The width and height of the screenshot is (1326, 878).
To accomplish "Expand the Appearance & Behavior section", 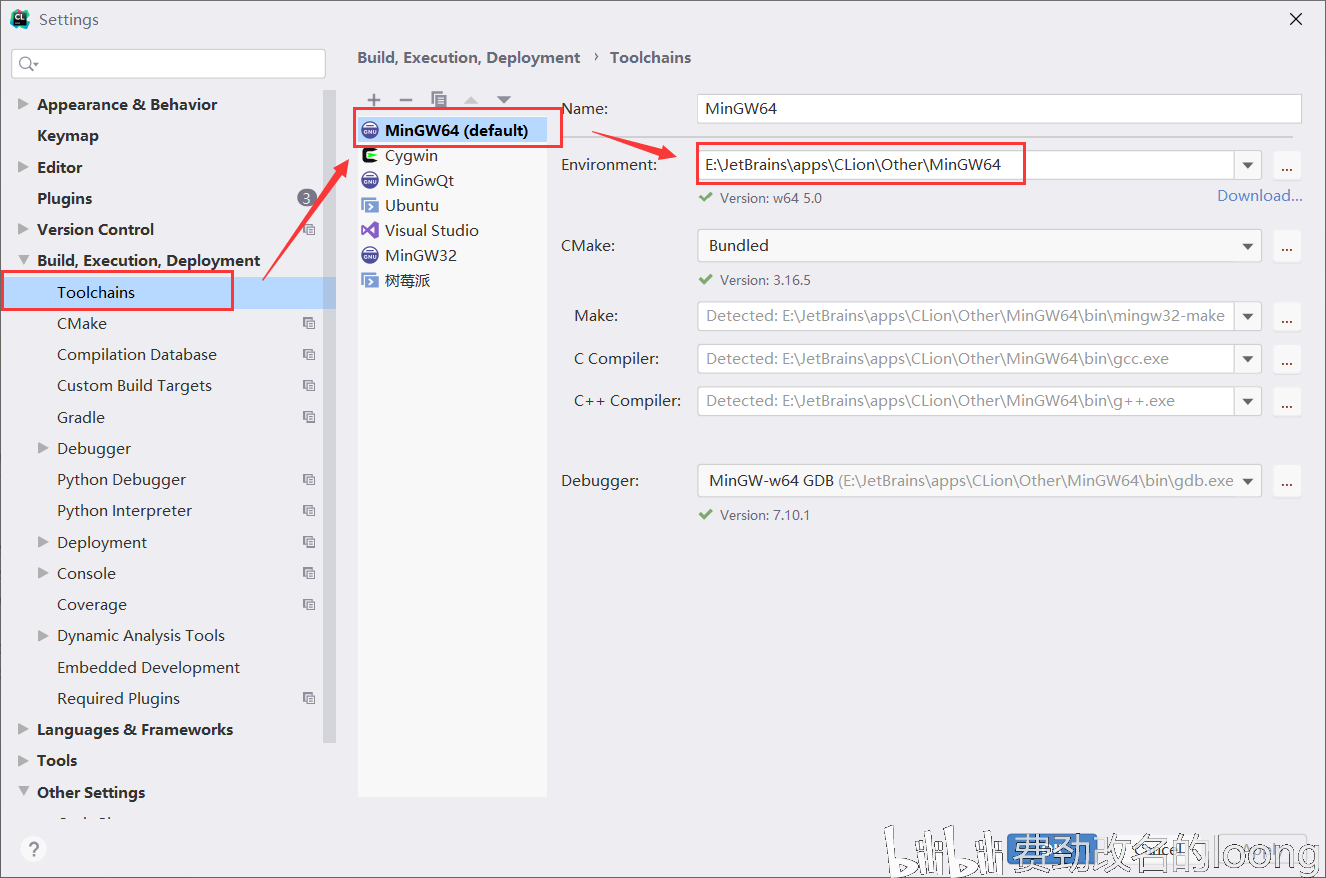I will click(23, 104).
